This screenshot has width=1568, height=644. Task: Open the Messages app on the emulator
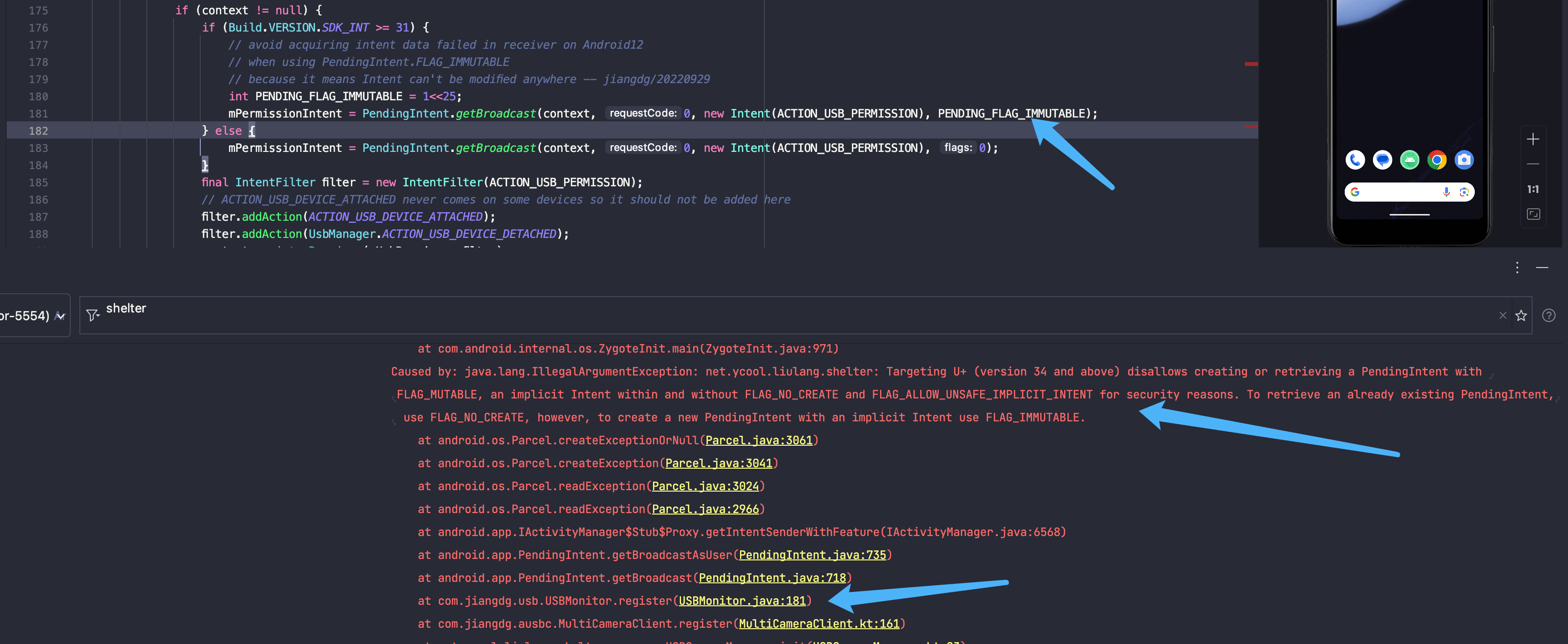[1383, 160]
